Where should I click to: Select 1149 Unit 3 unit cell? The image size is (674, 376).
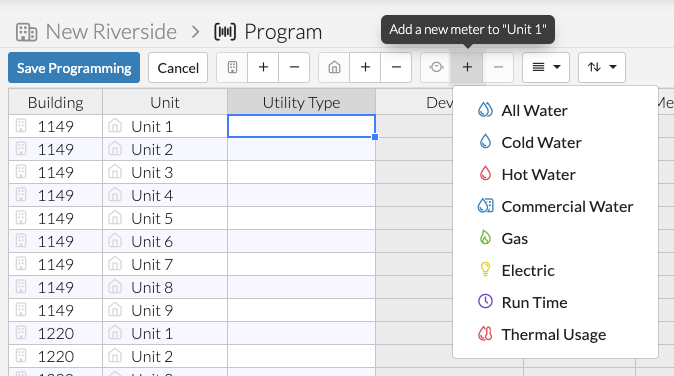(165, 172)
